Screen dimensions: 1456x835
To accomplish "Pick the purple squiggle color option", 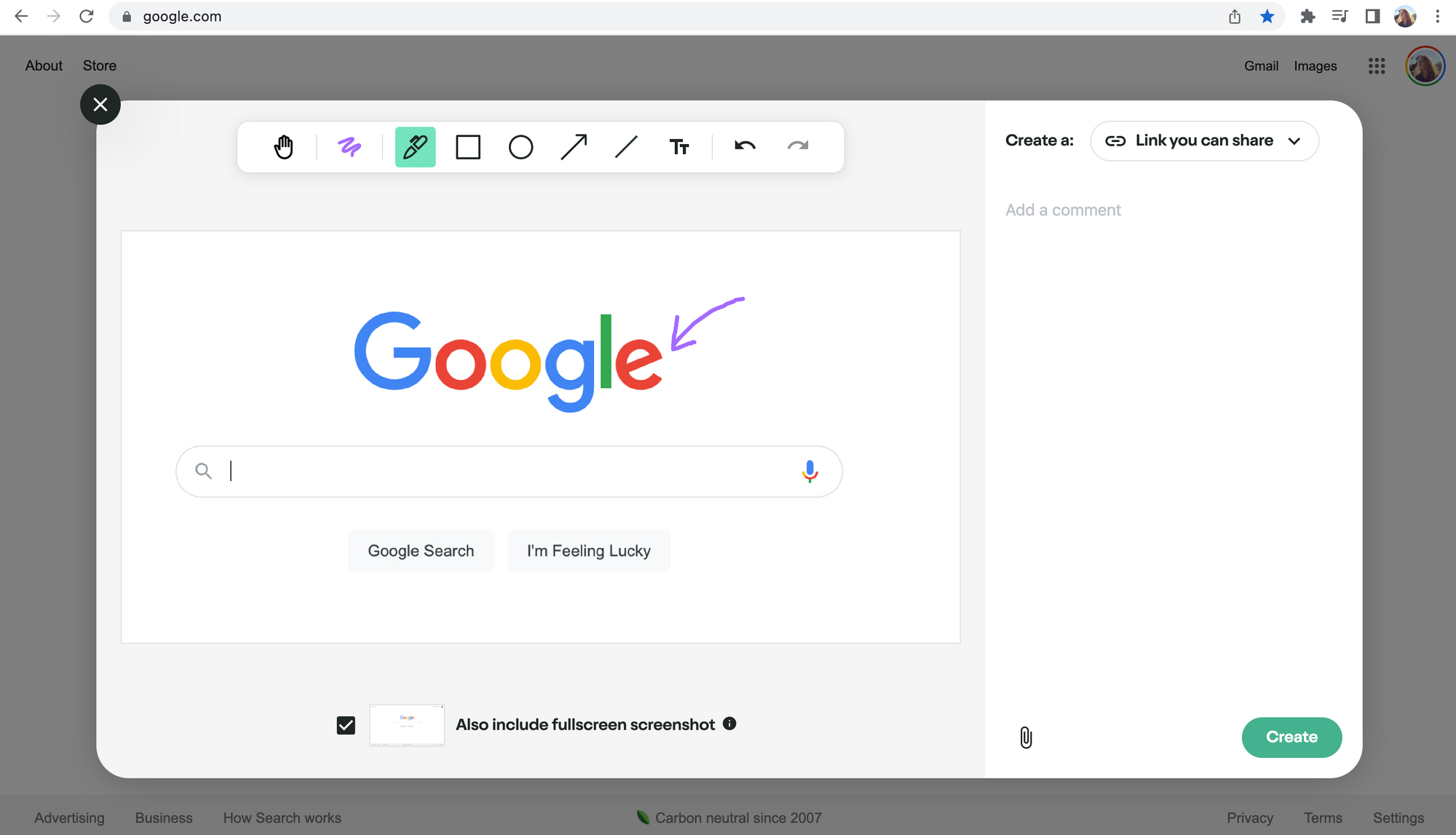I will click(x=349, y=147).
